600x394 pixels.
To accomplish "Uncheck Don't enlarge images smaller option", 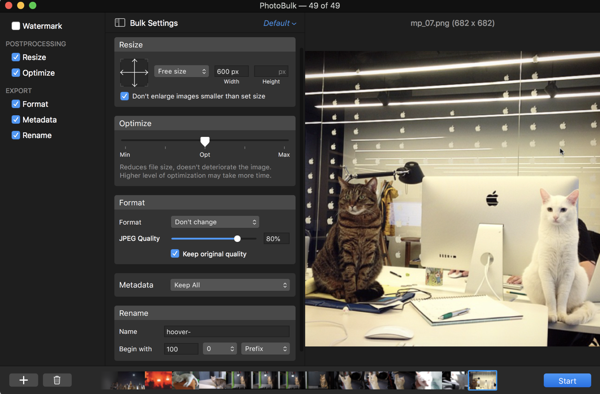I will [x=124, y=96].
